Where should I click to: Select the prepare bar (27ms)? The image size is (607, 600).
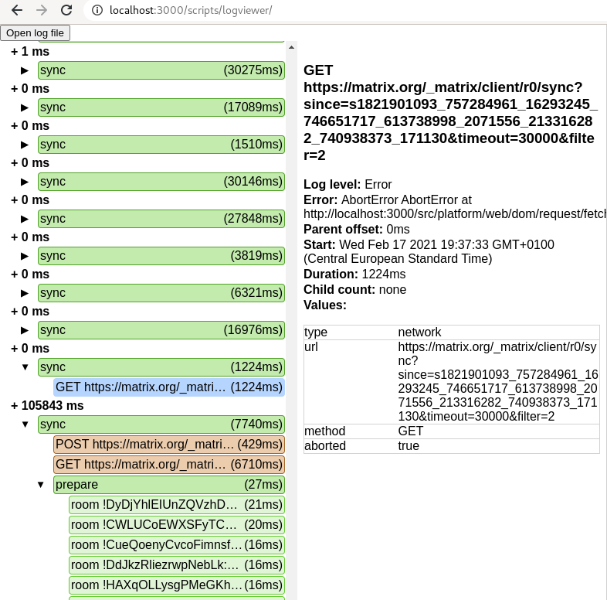pyautogui.click(x=168, y=484)
